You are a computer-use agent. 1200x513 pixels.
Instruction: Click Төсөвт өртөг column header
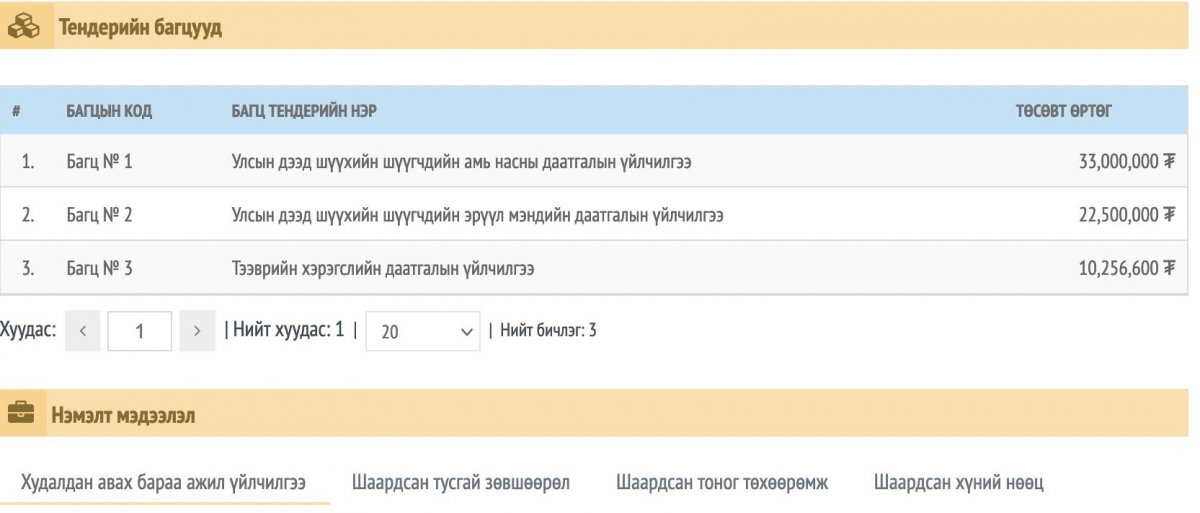tap(1063, 111)
